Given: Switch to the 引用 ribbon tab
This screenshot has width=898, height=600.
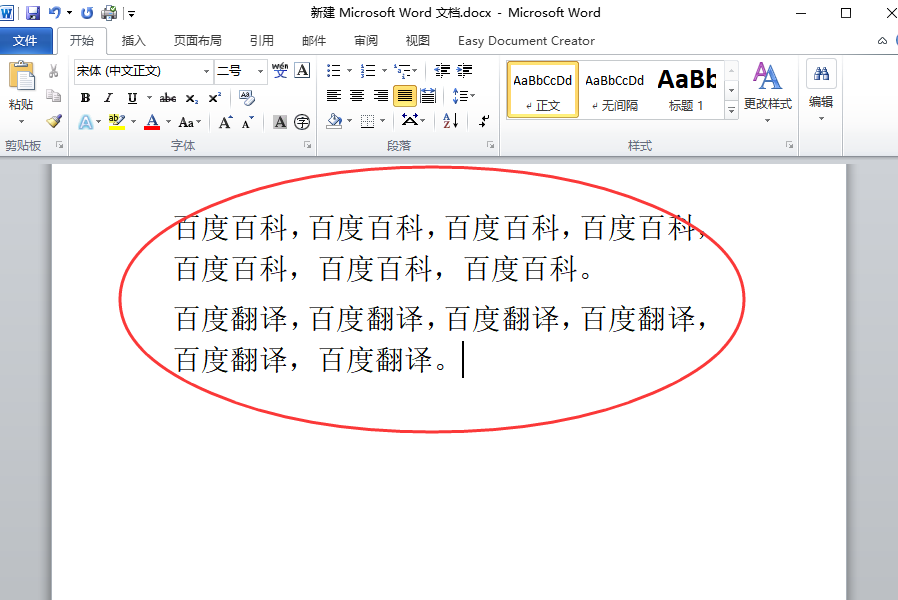Looking at the screenshot, I should (262, 41).
